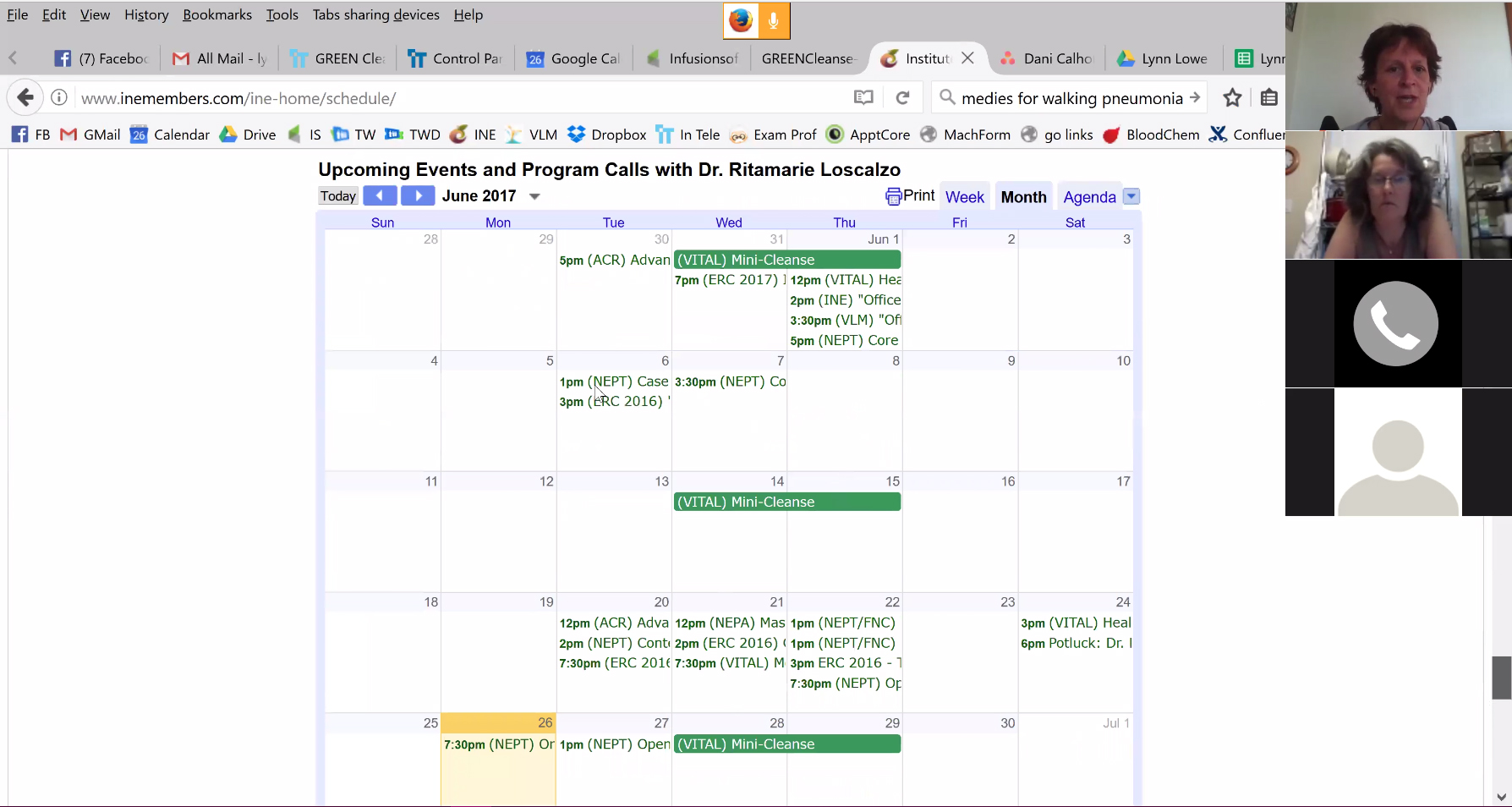Print the calendar using Print icon

pyautogui.click(x=910, y=196)
